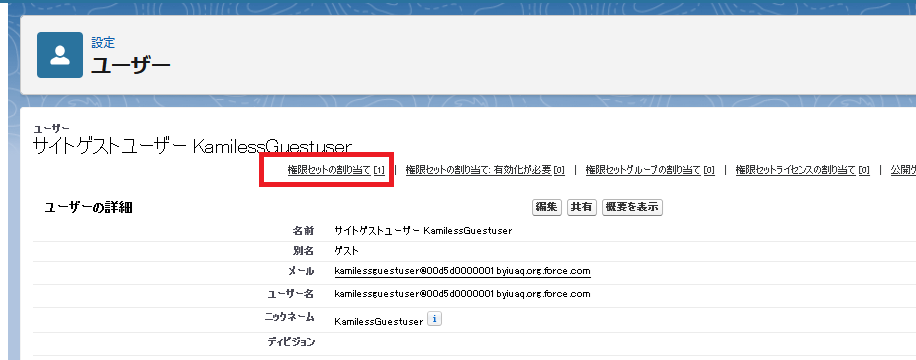Select the KamilessGuestuser nickname value
Screen dimensions: 916x360
[379, 321]
